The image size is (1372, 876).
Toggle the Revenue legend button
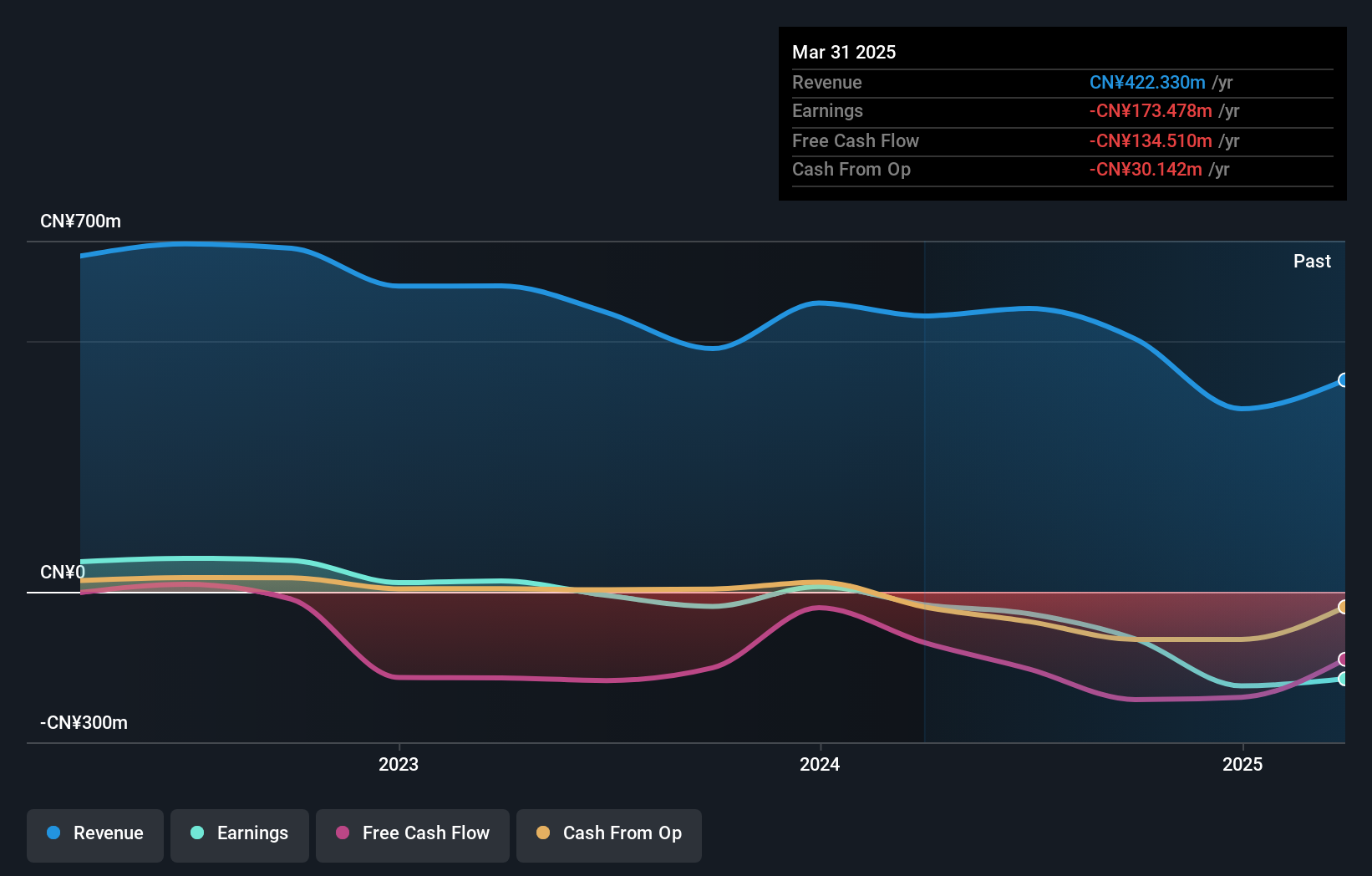95,835
